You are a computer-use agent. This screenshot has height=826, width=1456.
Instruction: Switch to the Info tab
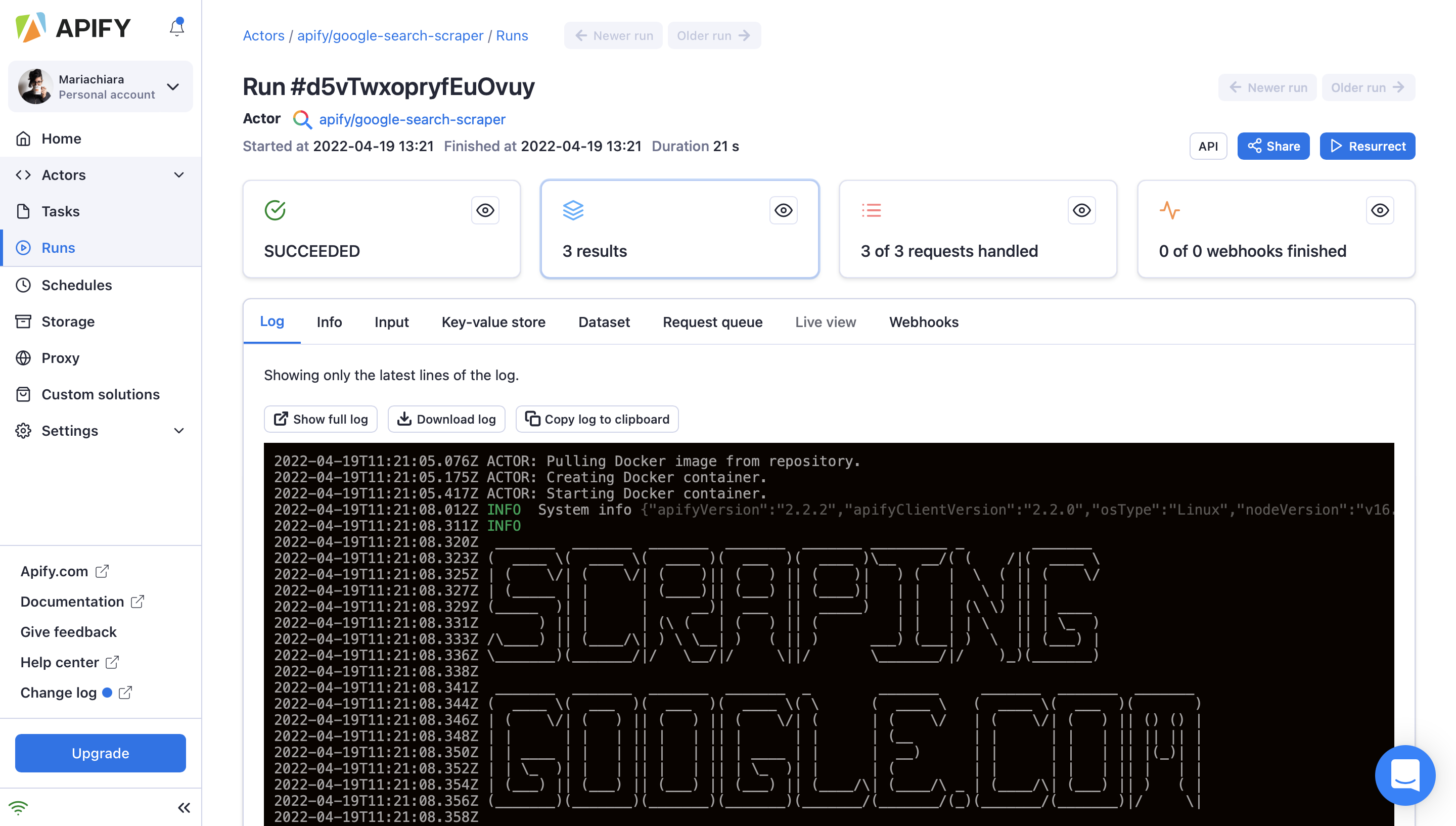pos(329,322)
